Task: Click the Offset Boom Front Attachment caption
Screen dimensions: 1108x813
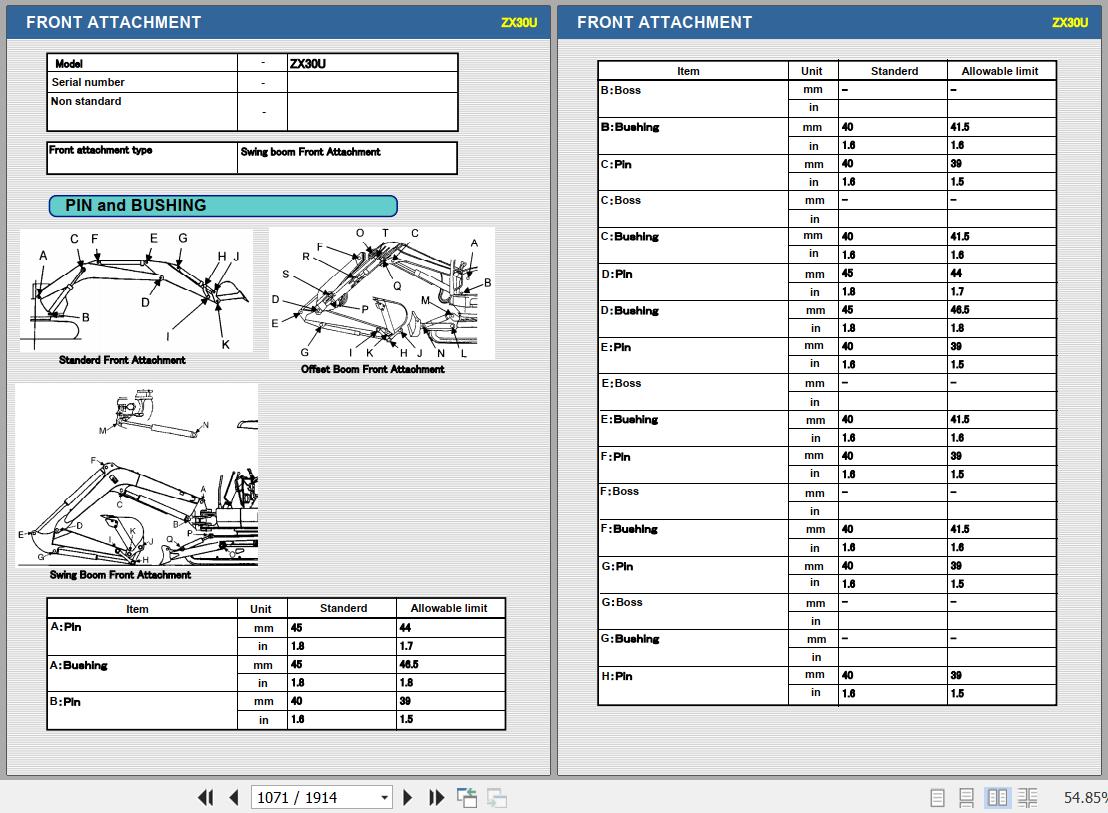Action: pyautogui.click(x=372, y=369)
